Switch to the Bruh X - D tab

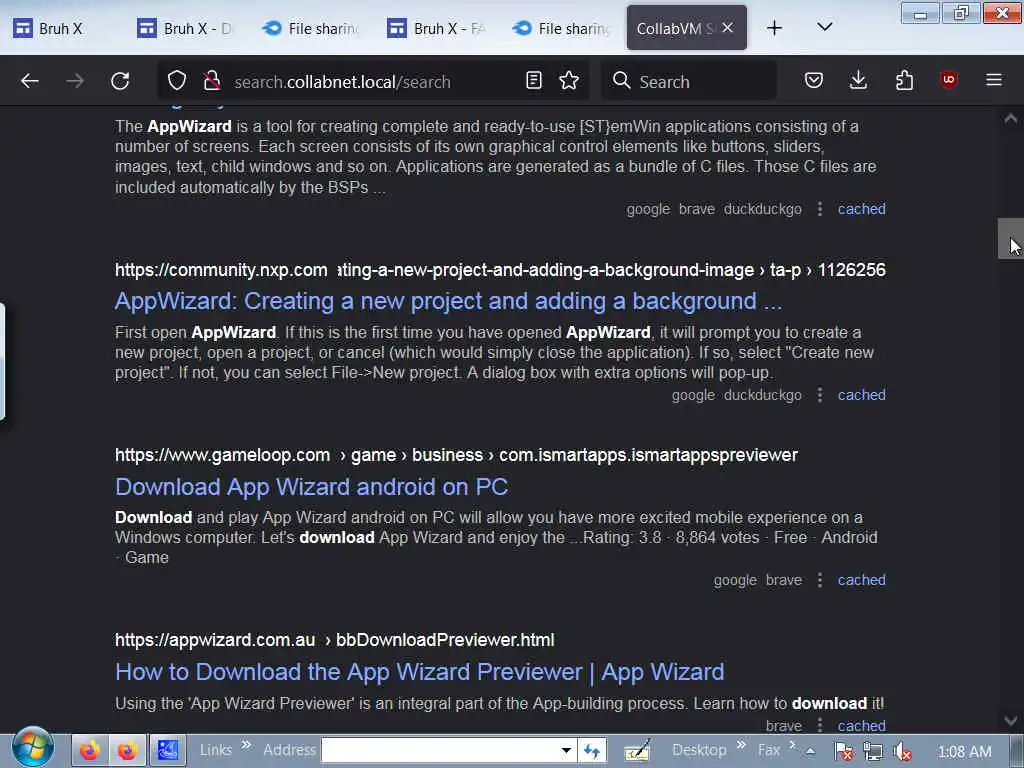point(185,28)
